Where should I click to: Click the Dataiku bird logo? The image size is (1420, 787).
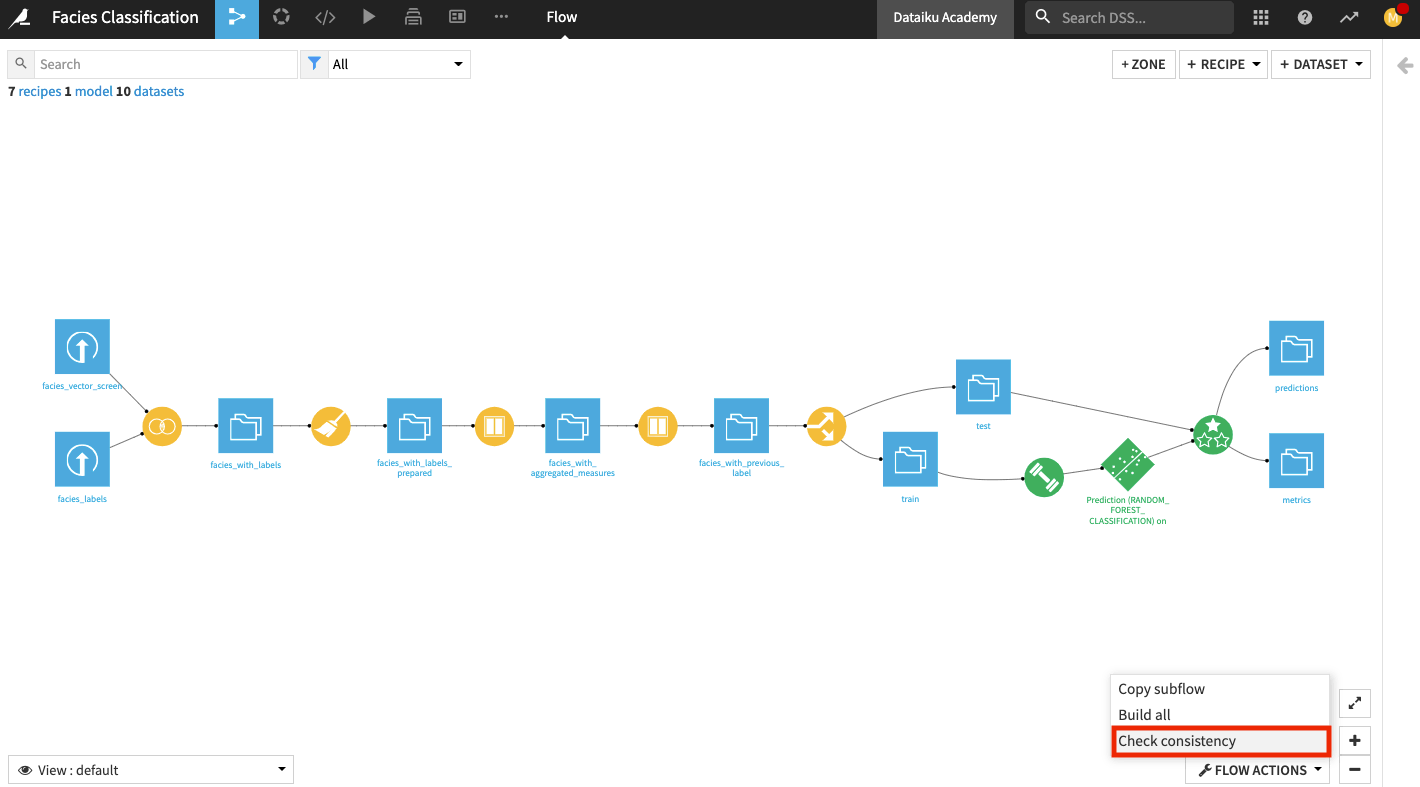click(x=19, y=17)
